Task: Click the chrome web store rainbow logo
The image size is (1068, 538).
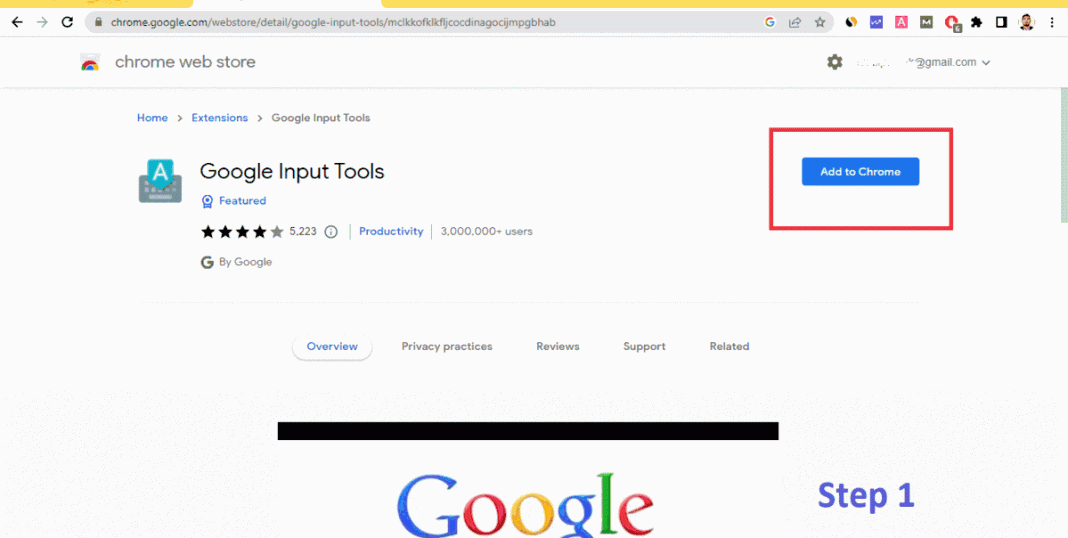Action: pyautogui.click(x=89, y=62)
